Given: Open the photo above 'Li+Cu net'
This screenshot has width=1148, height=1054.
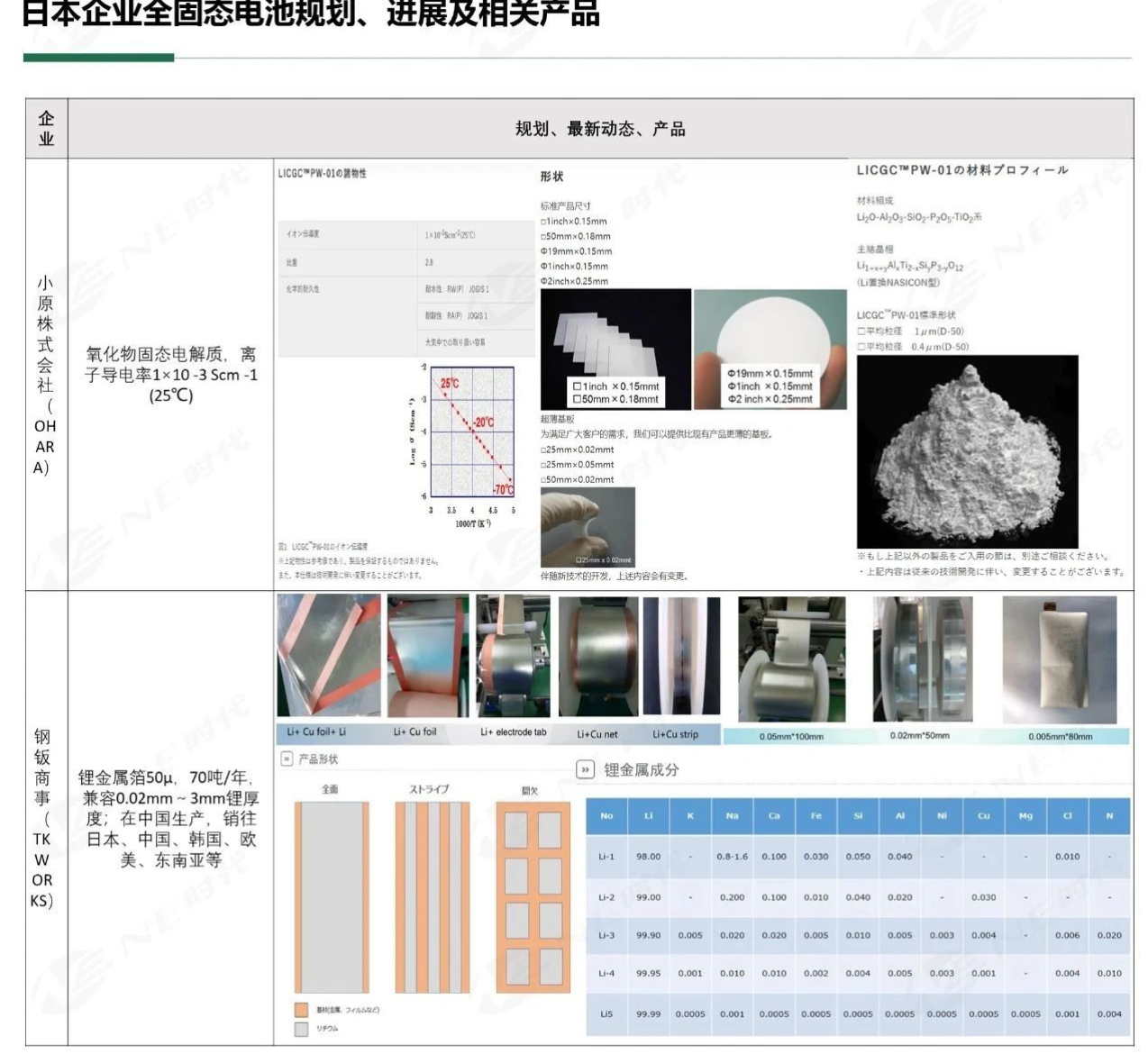Looking at the screenshot, I should coord(598,656).
